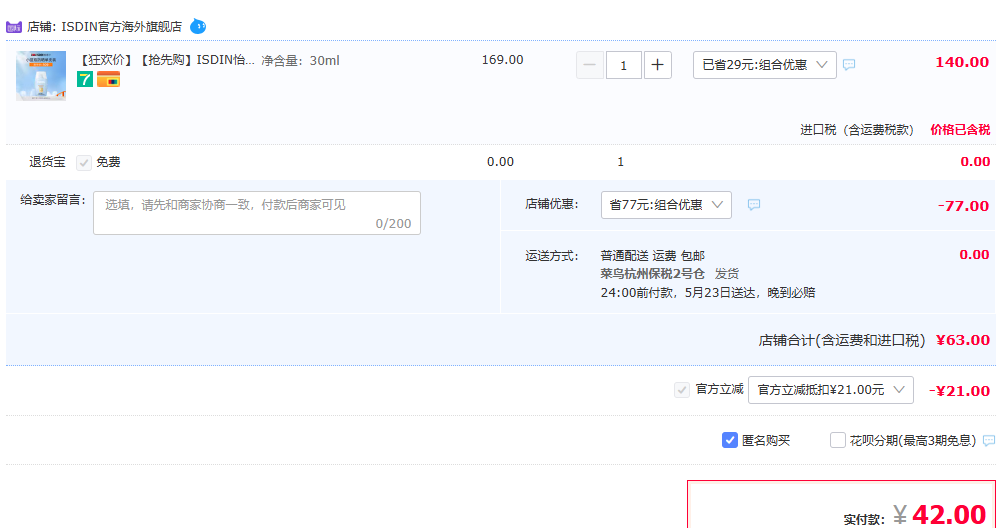Click the final payment amount ¥42.00
999x528 pixels.
point(940,514)
